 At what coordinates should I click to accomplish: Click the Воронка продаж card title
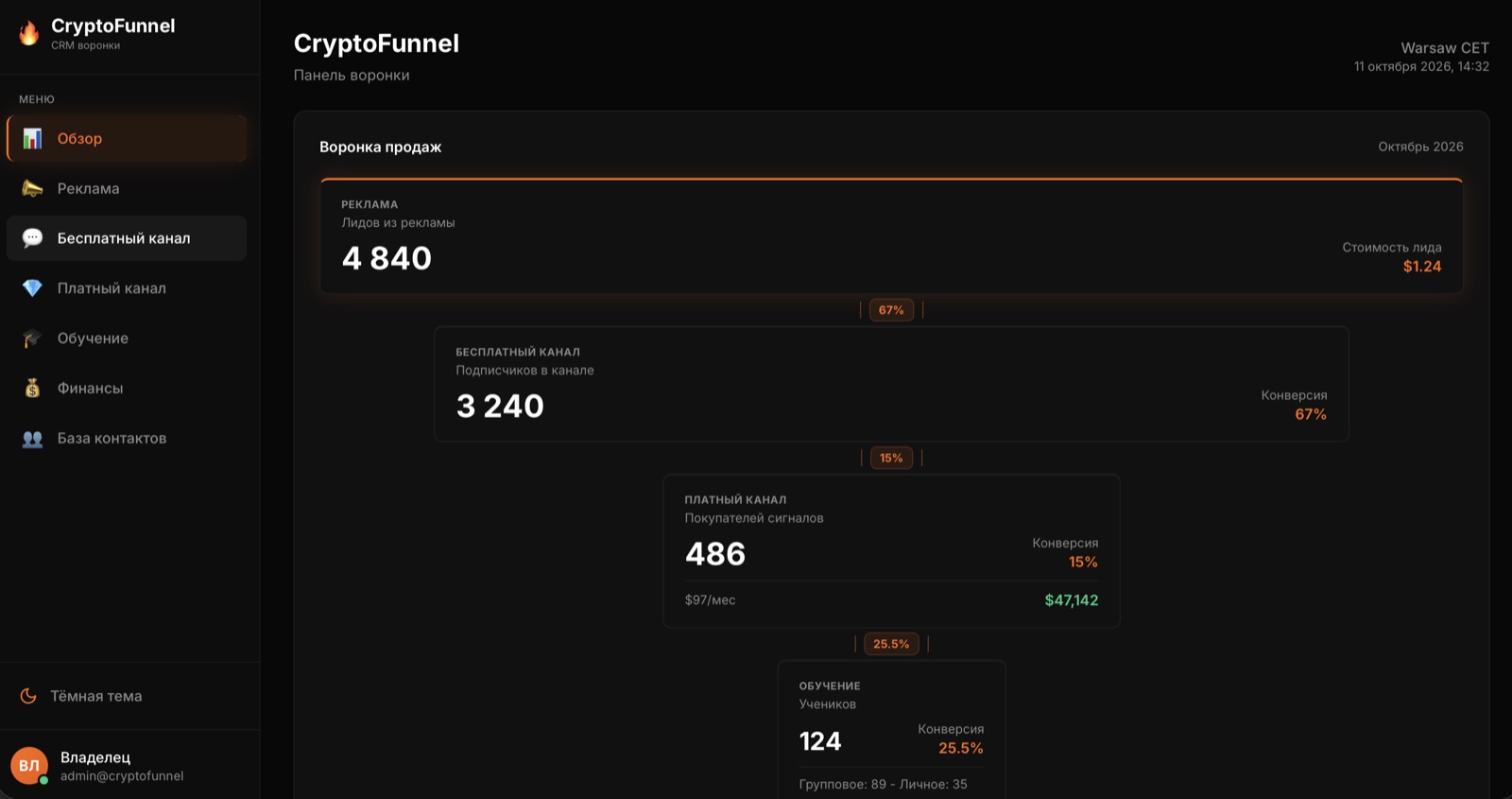[381, 147]
